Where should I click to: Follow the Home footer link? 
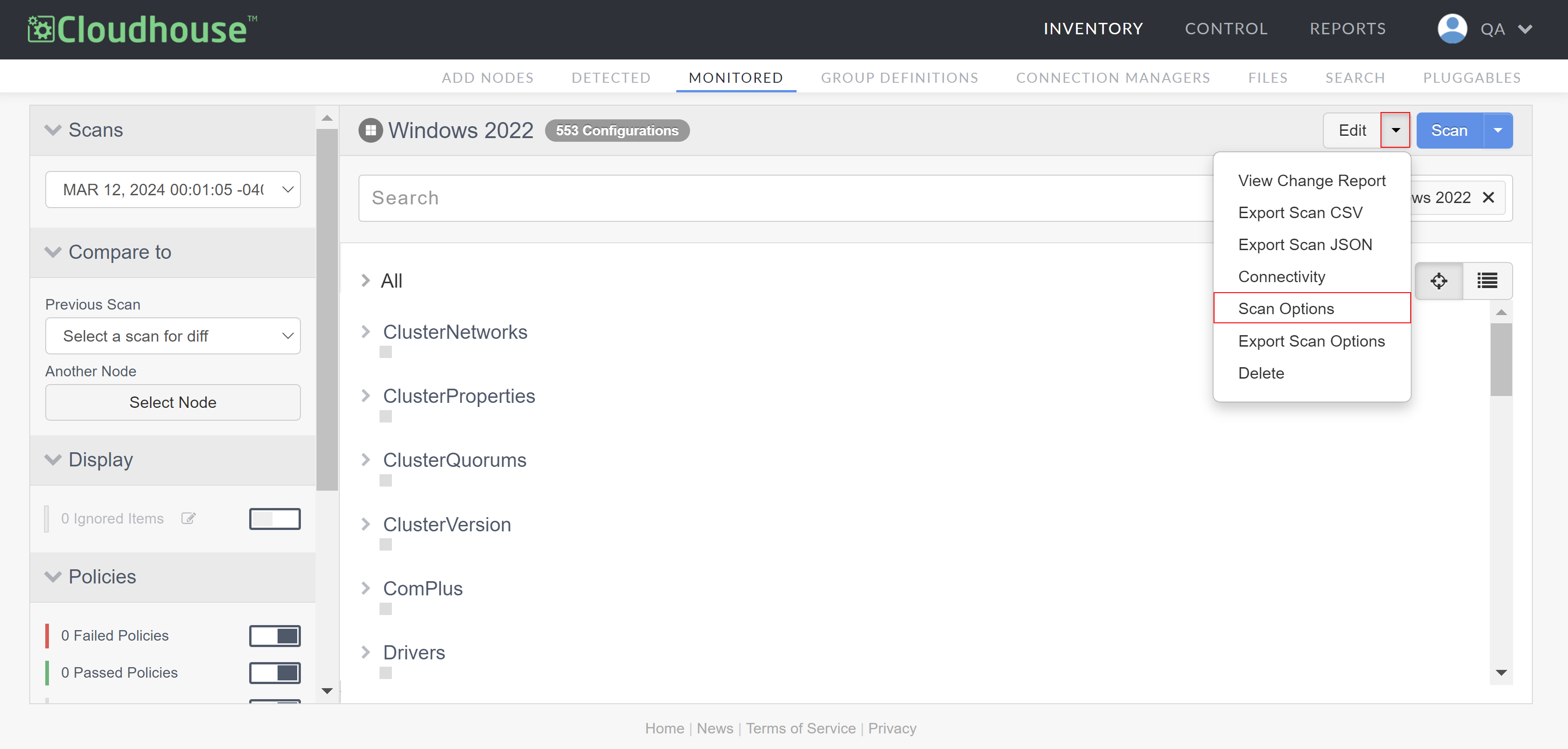click(x=664, y=728)
